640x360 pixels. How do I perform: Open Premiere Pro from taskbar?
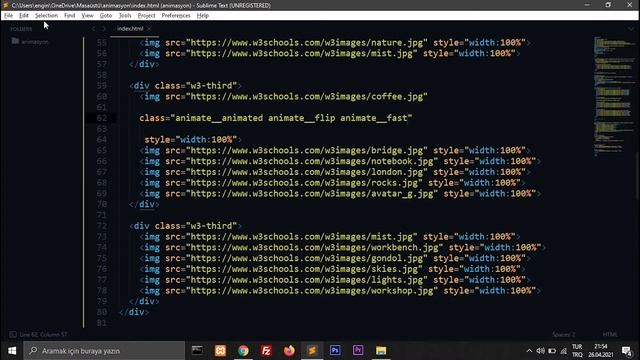coord(358,351)
